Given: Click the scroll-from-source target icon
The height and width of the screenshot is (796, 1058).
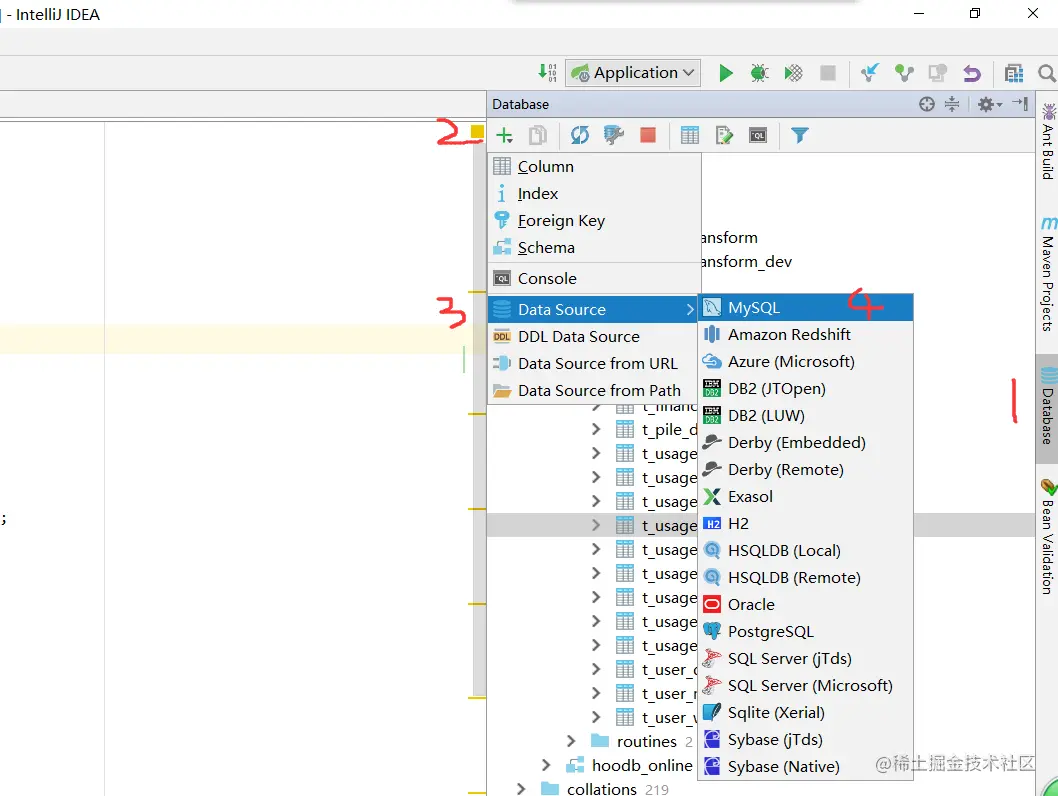Looking at the screenshot, I should (927, 104).
